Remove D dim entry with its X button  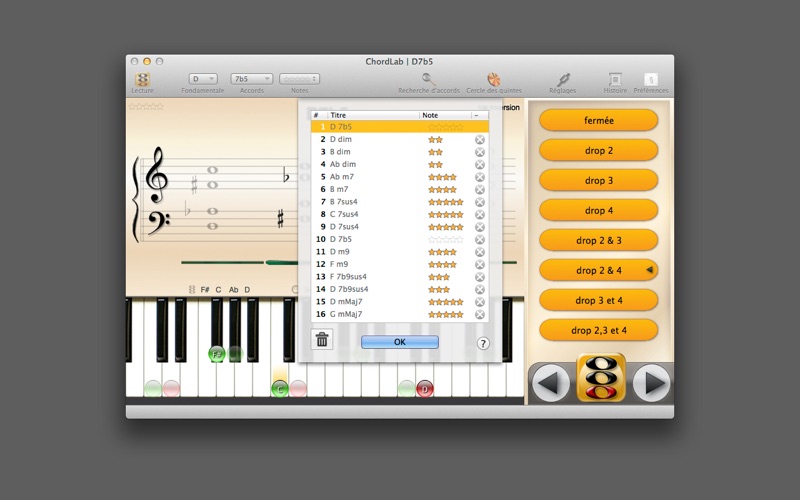click(480, 140)
